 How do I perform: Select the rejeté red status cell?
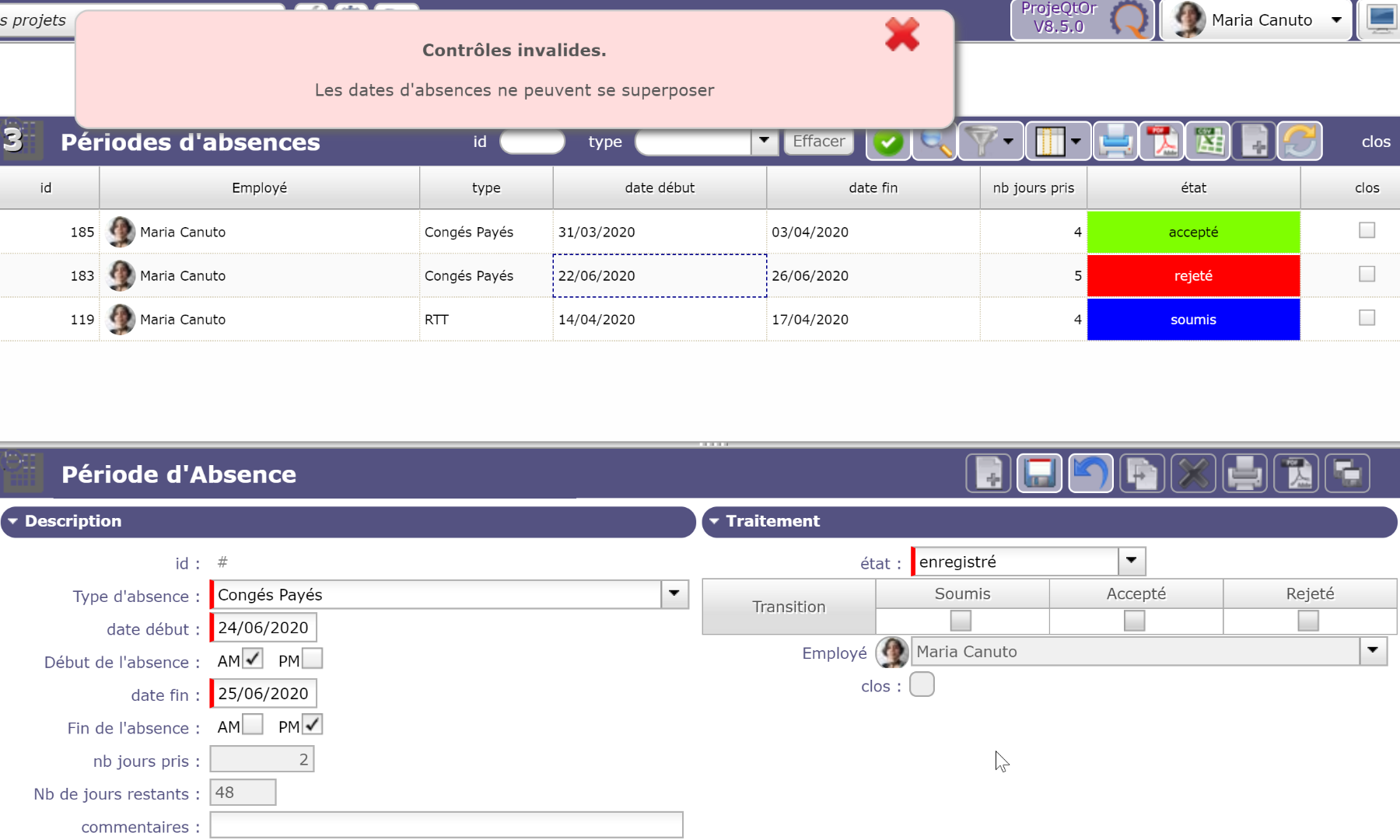[1193, 276]
